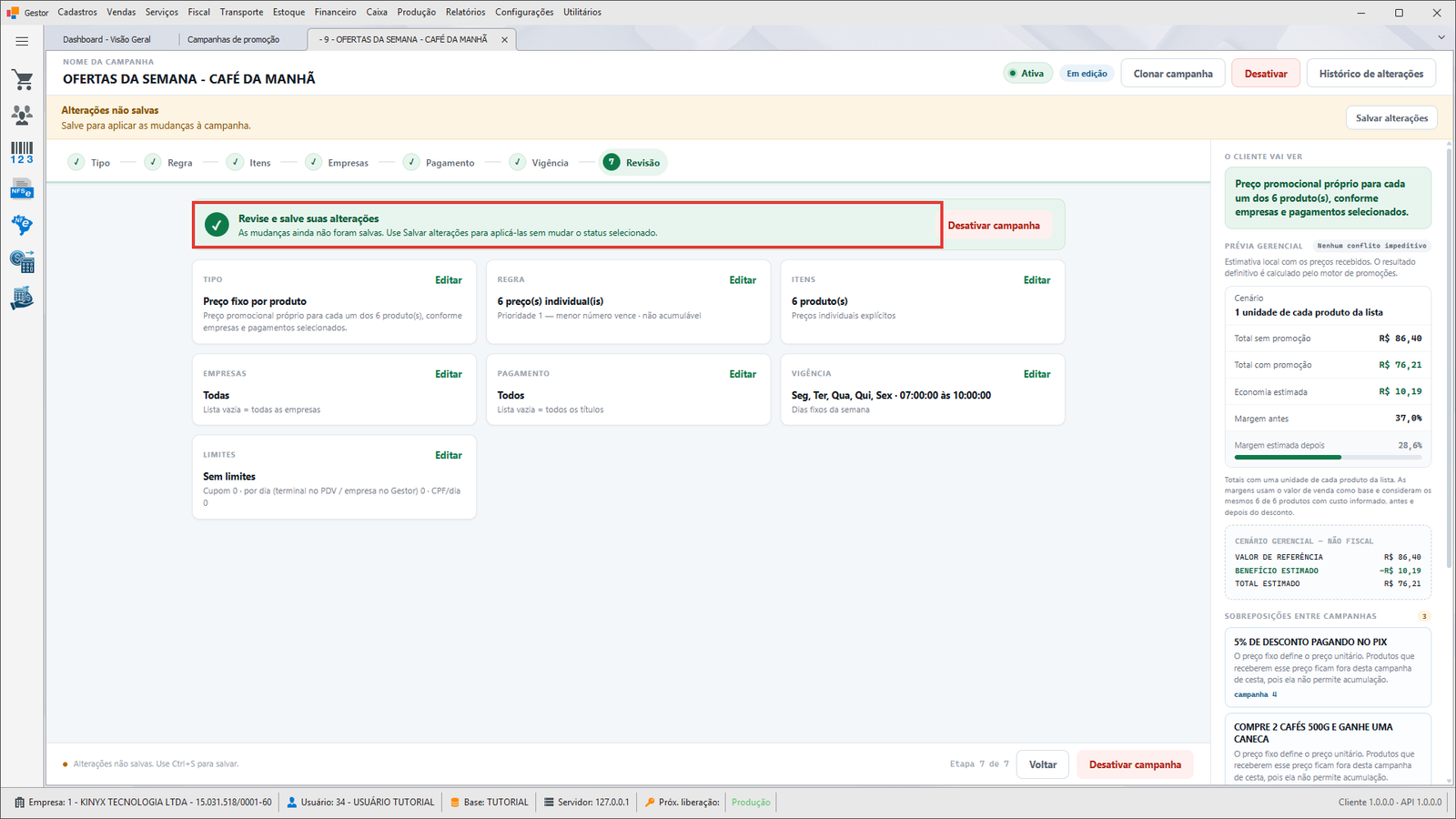
Task: Expand the open tabs list chevron
Action: [1441, 37]
